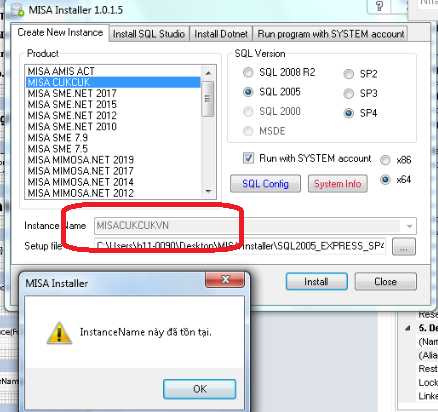This screenshot has height=412, width=438.
Task: Click the product list scrollbar thumb
Action: (x=208, y=99)
